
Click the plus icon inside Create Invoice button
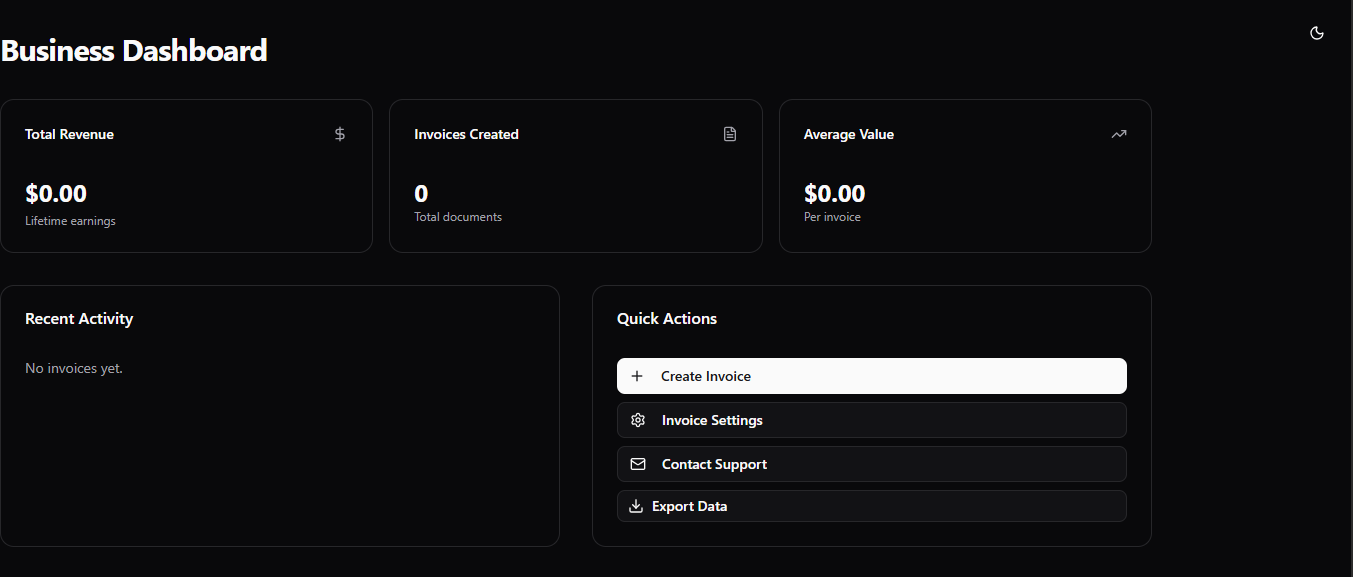point(637,376)
